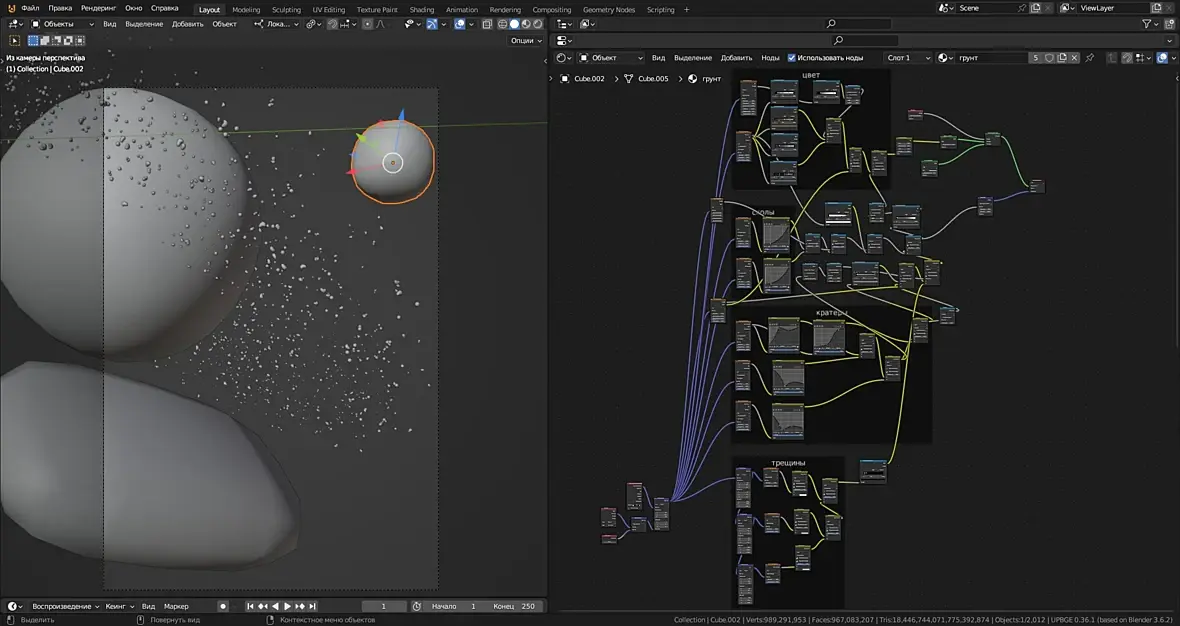Unlink the грунт material with X icon
Screen dimensions: 1180x626
coord(1075,58)
